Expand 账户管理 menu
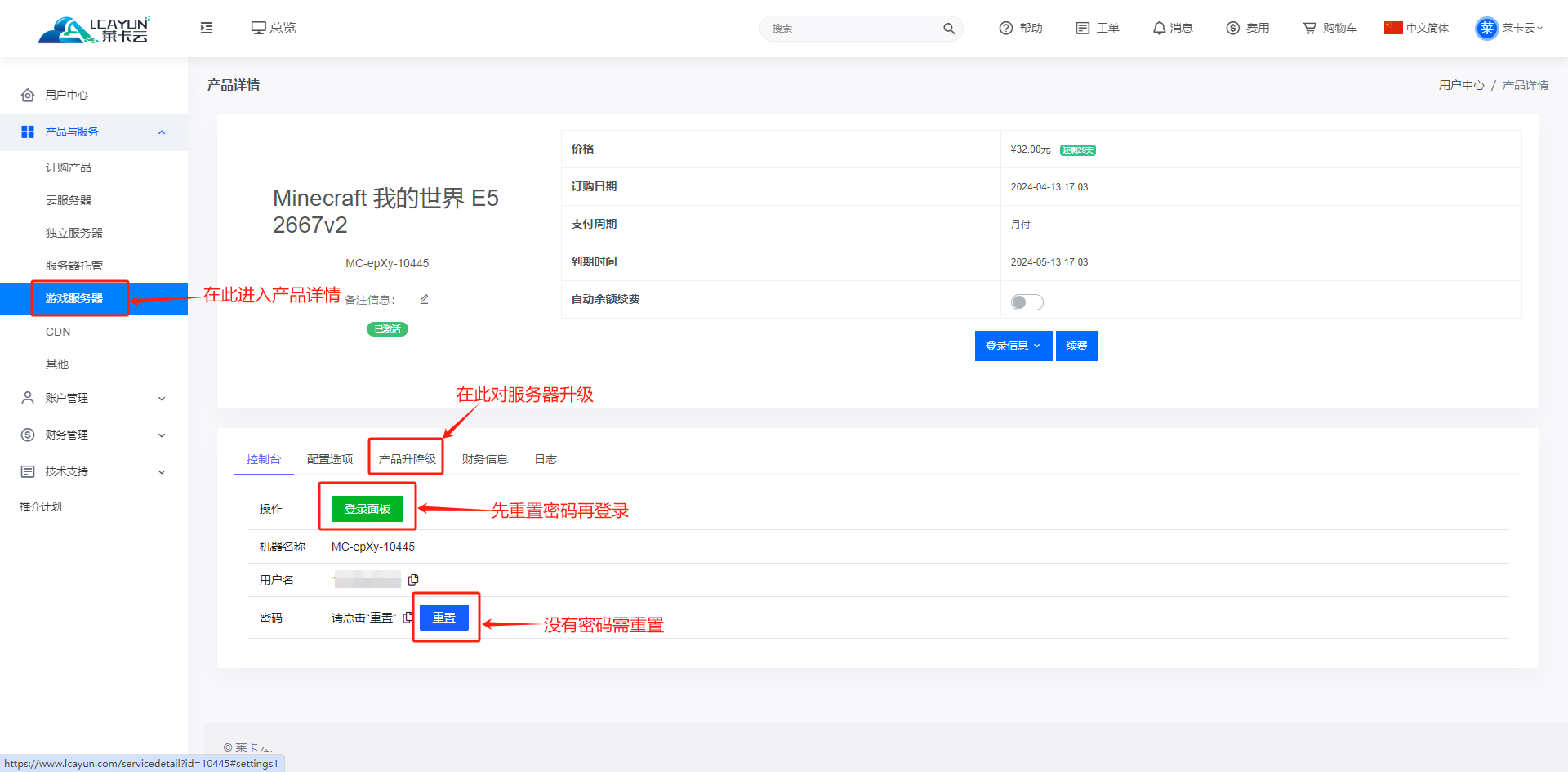 point(94,398)
